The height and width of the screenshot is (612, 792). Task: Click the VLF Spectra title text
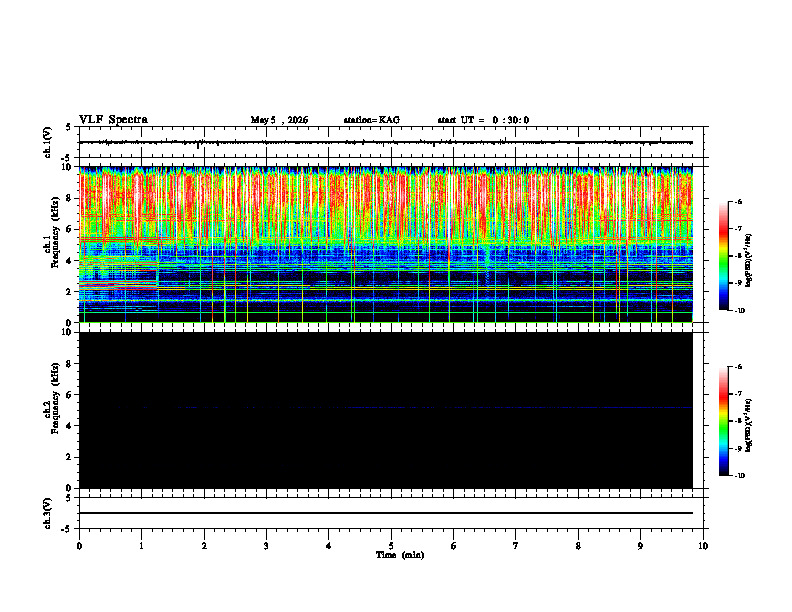pyautogui.click(x=113, y=120)
